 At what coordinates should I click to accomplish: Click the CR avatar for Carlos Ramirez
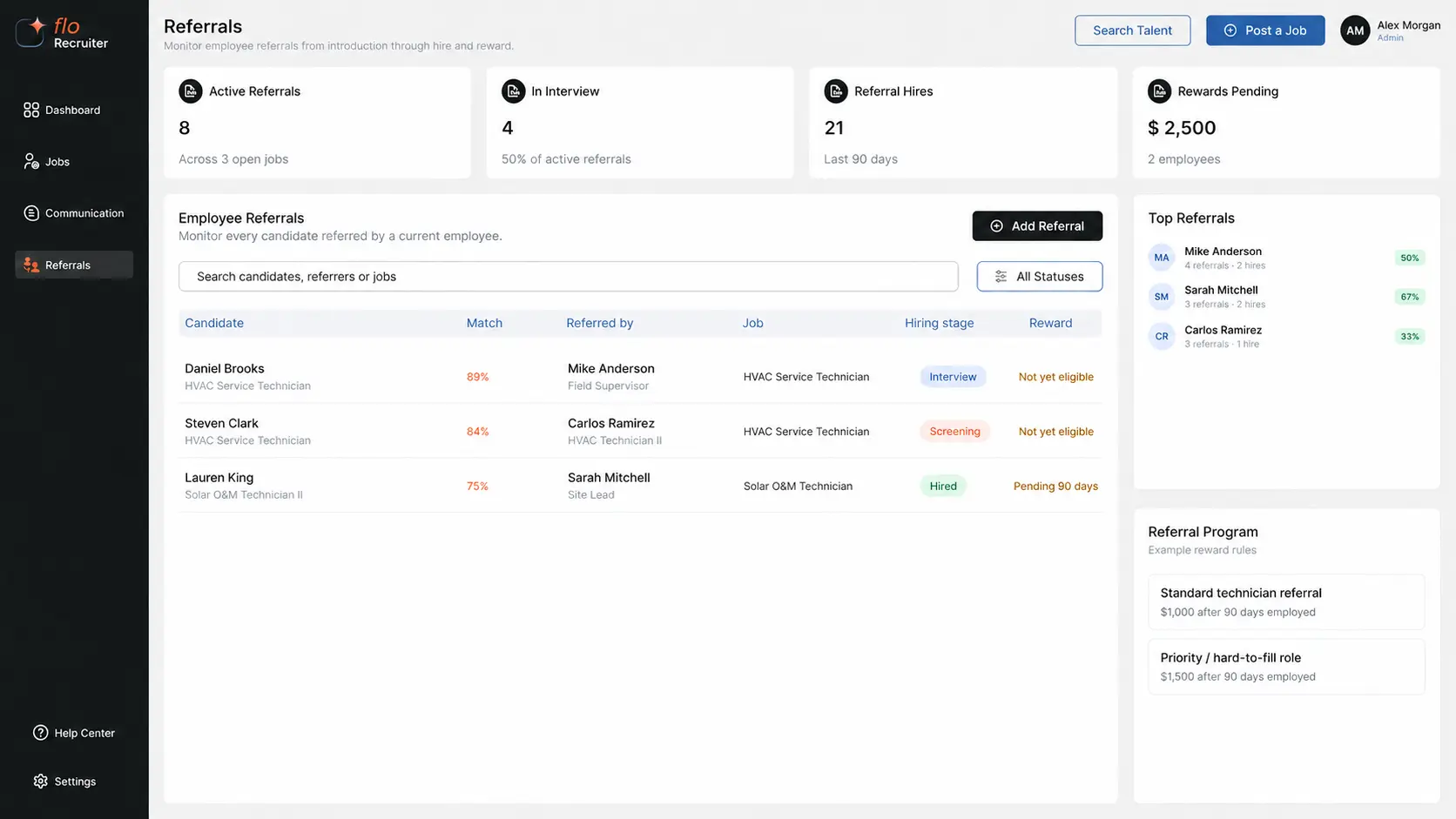click(1162, 336)
